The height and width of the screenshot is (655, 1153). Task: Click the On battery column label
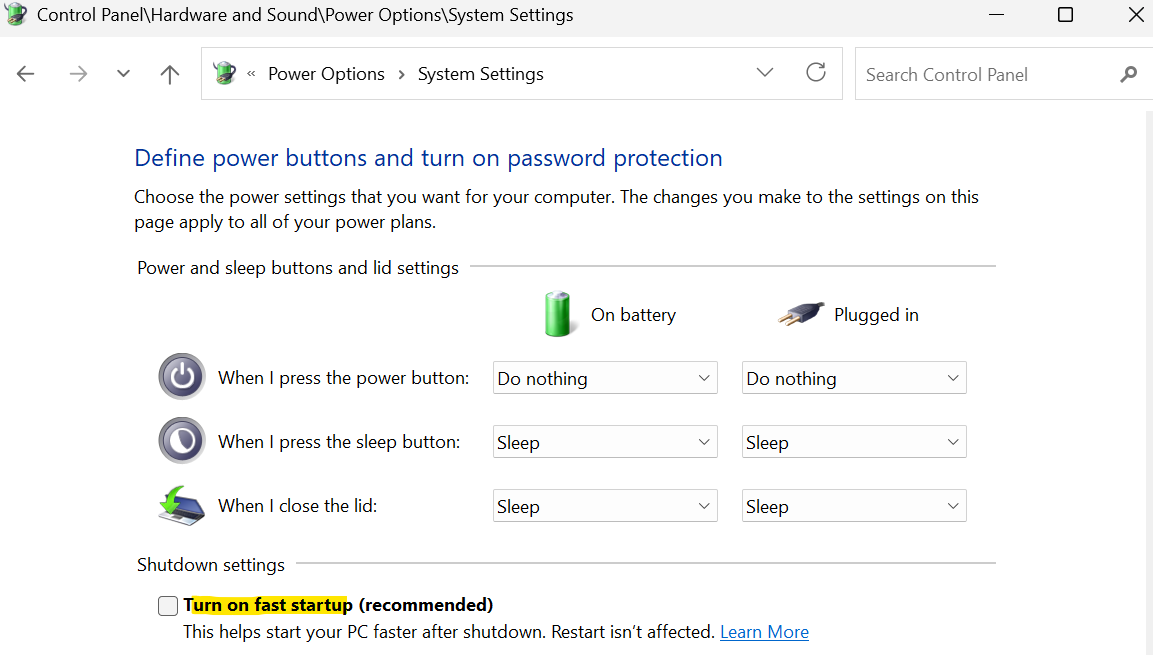coord(633,315)
